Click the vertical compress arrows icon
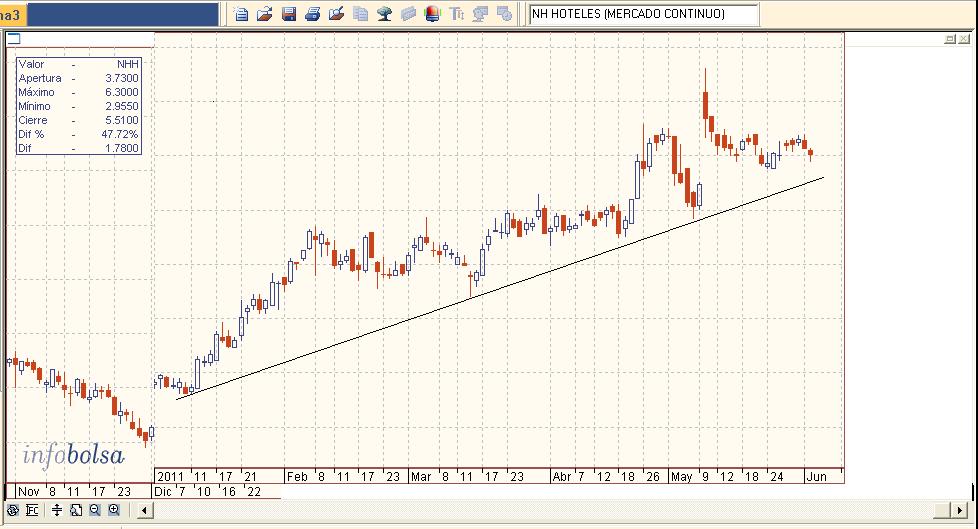Screen dimensions: 978x529 pyautogui.click(x=57, y=510)
